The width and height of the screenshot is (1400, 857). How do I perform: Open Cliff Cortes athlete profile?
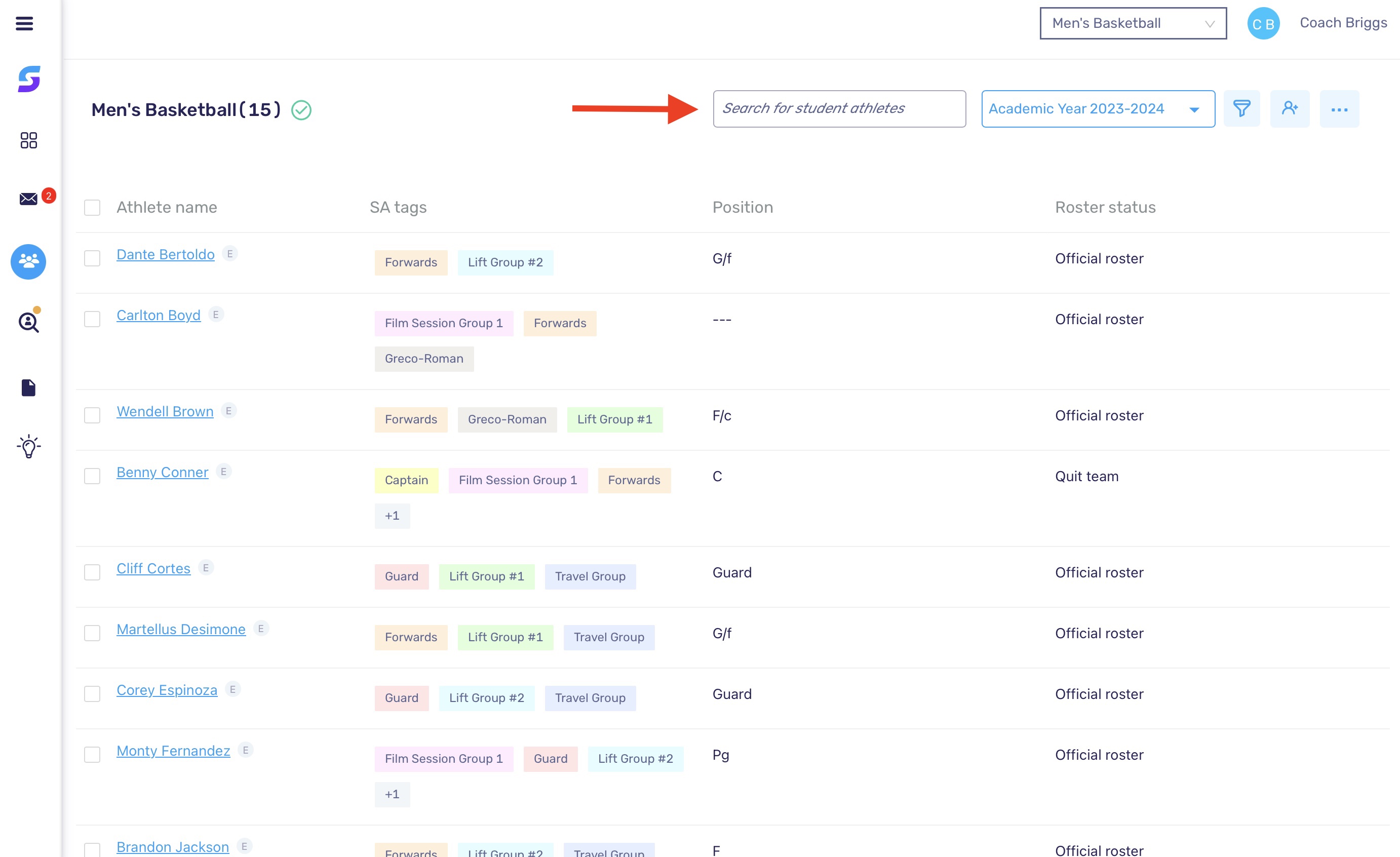tap(153, 568)
